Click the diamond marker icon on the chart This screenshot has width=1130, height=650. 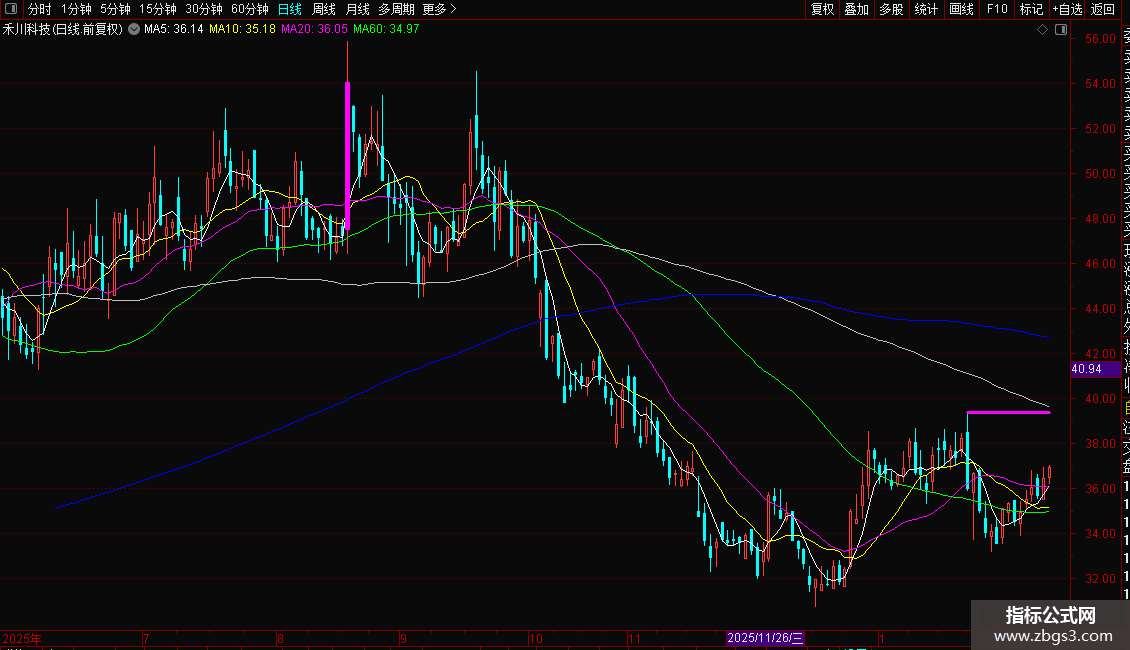[1042, 30]
